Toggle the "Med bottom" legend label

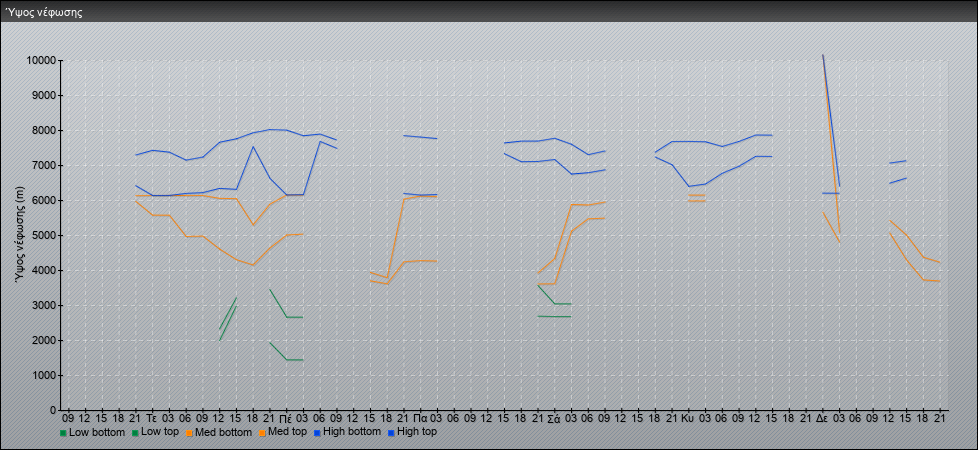(223, 432)
